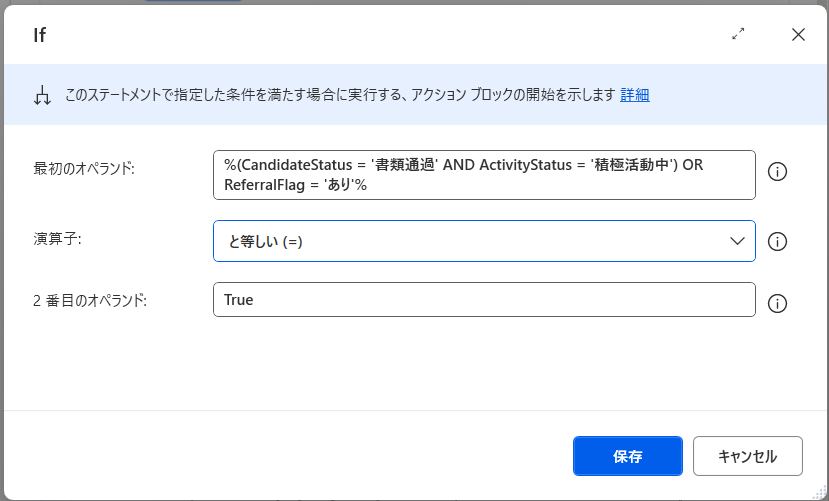The image size is (829, 501).
Task: Open the と等しい (=) operator dropdown
Action: point(470,241)
